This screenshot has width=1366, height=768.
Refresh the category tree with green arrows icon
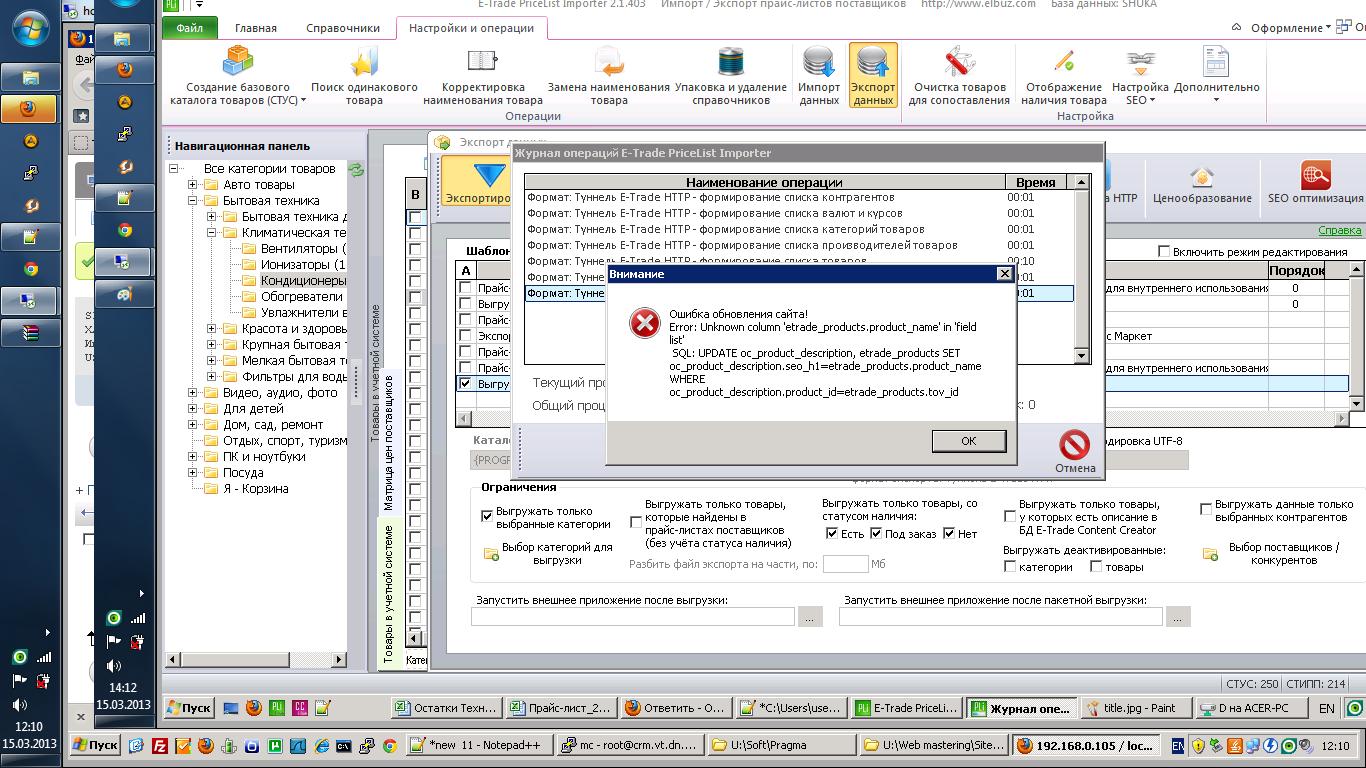tap(355, 171)
